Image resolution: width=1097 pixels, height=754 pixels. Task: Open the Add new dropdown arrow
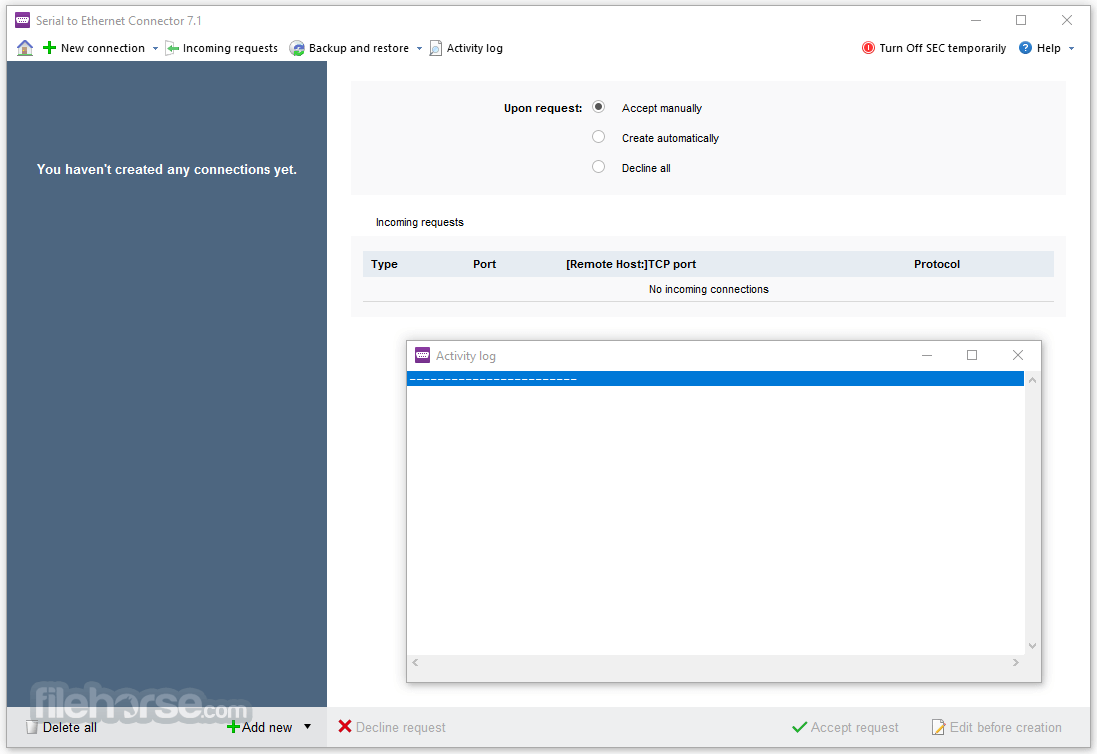point(307,727)
